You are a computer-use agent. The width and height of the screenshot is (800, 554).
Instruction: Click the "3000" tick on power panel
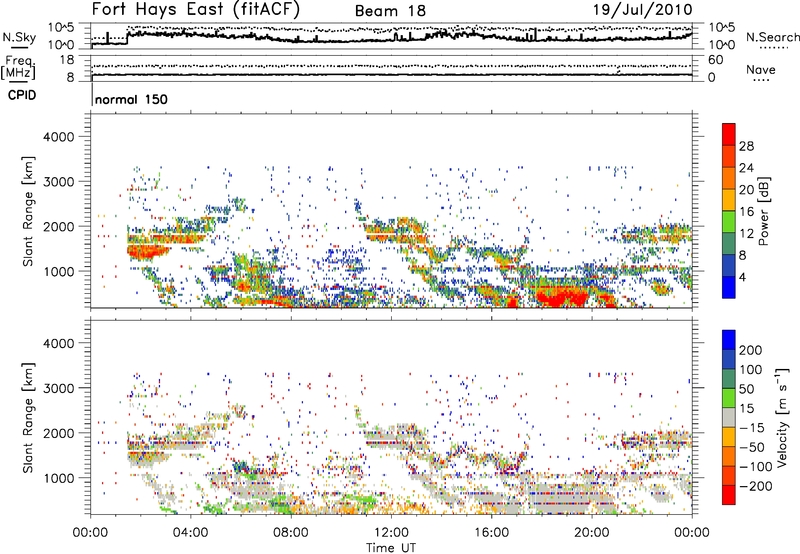click(58, 182)
